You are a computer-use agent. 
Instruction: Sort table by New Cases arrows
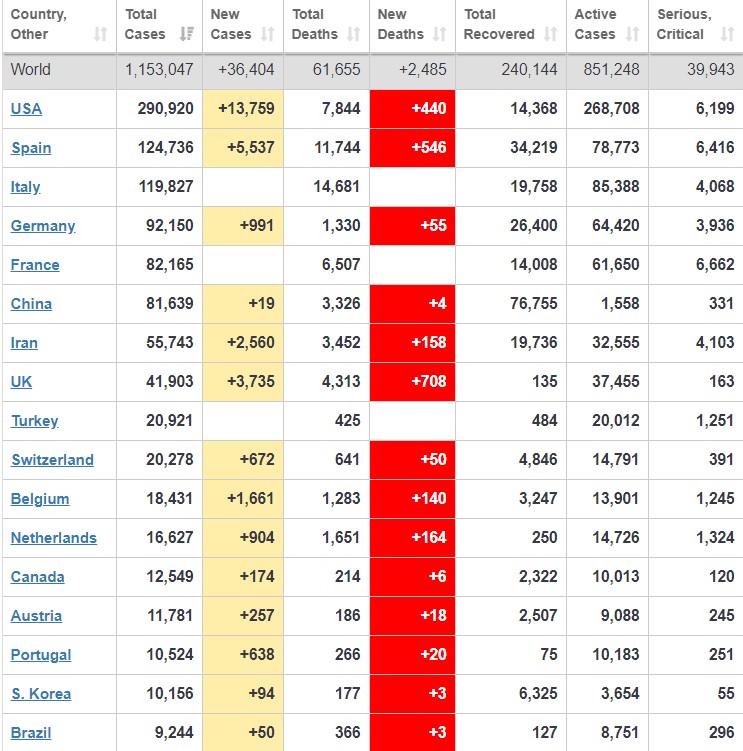point(268,34)
